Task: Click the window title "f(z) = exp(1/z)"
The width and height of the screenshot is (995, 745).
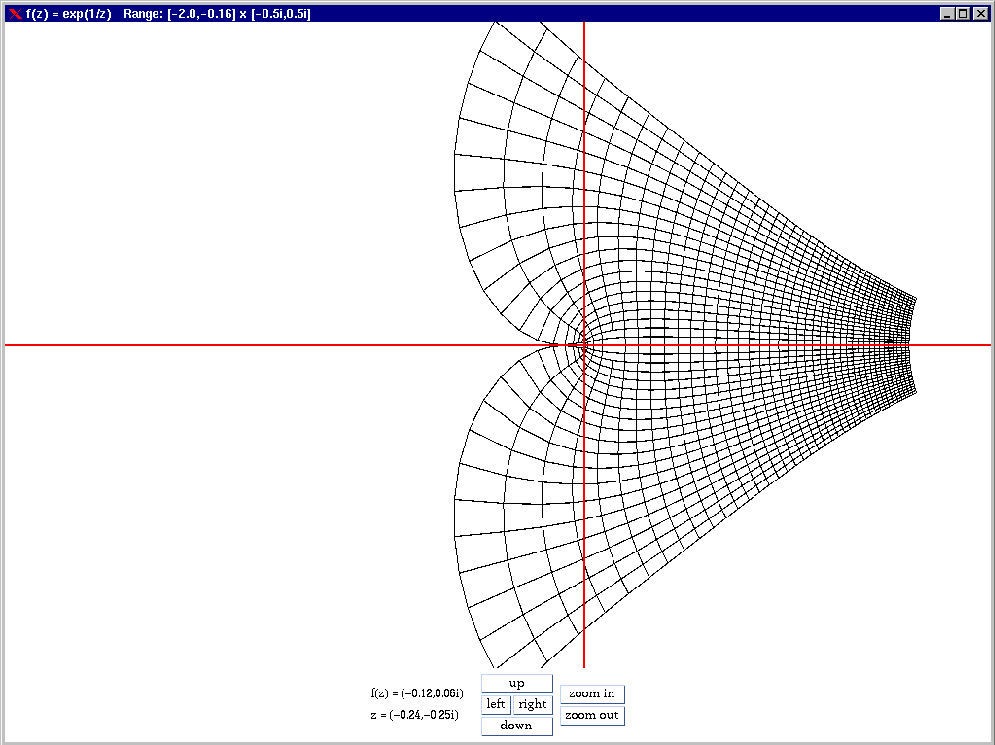Action: click(x=69, y=13)
